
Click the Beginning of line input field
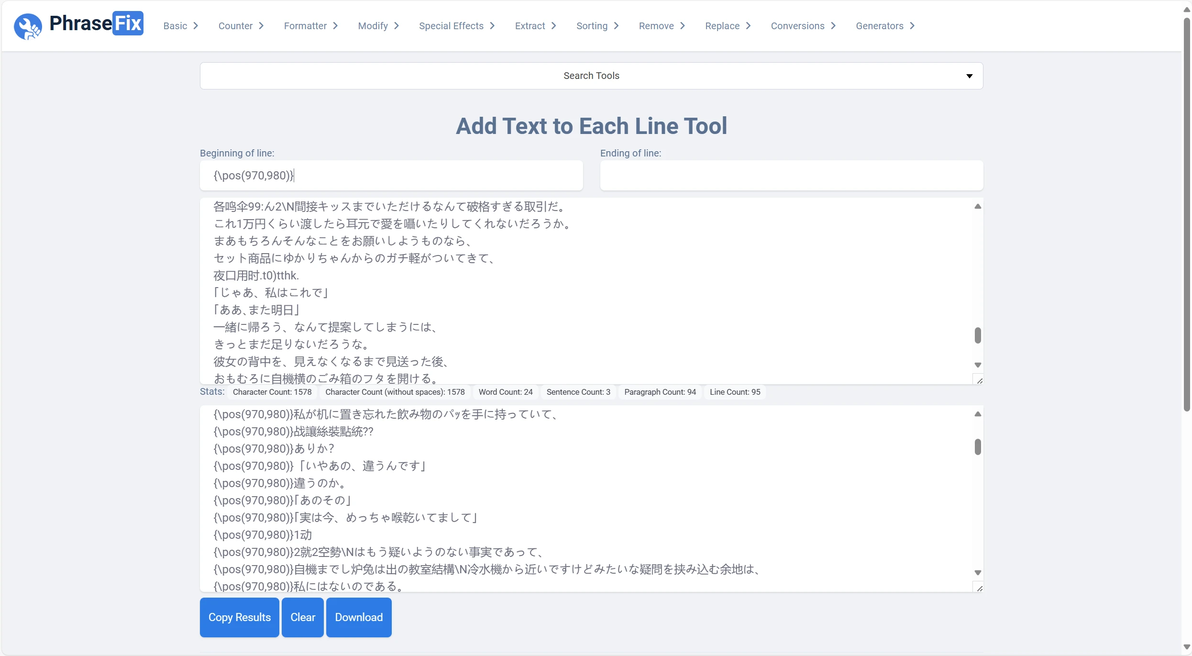[392, 176]
